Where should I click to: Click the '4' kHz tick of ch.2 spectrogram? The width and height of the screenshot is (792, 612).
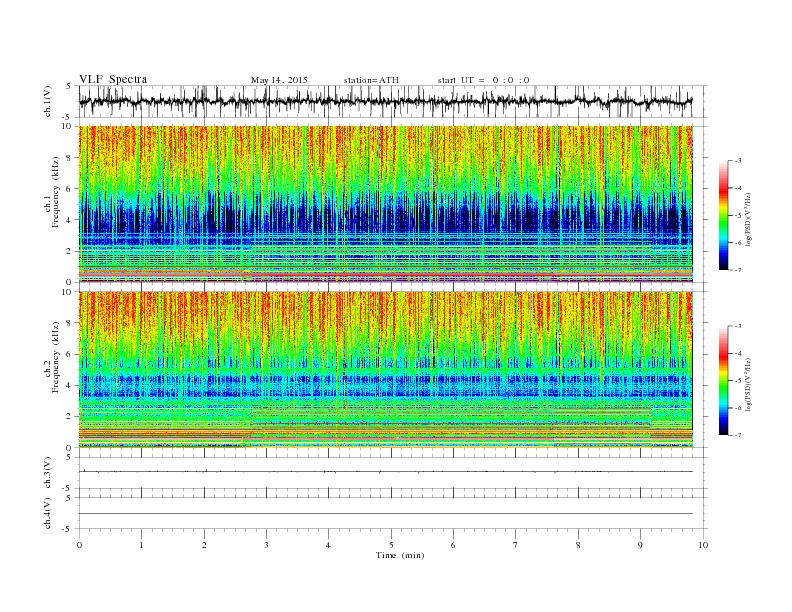(x=70, y=386)
